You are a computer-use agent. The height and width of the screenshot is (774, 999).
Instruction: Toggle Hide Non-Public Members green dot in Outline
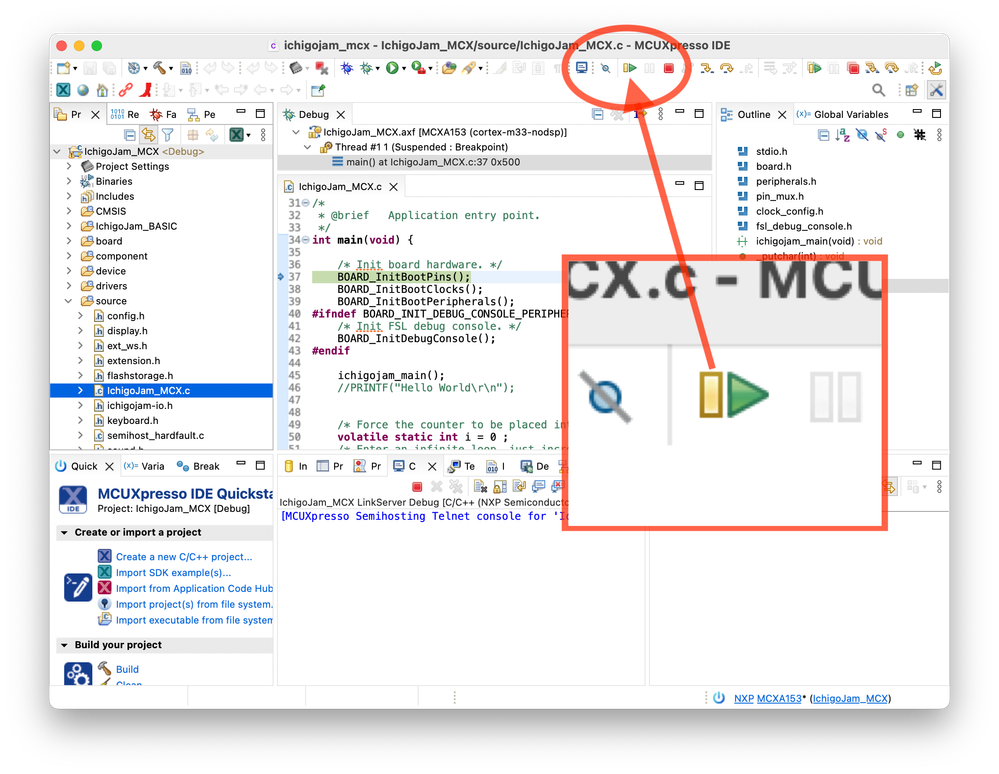900,135
